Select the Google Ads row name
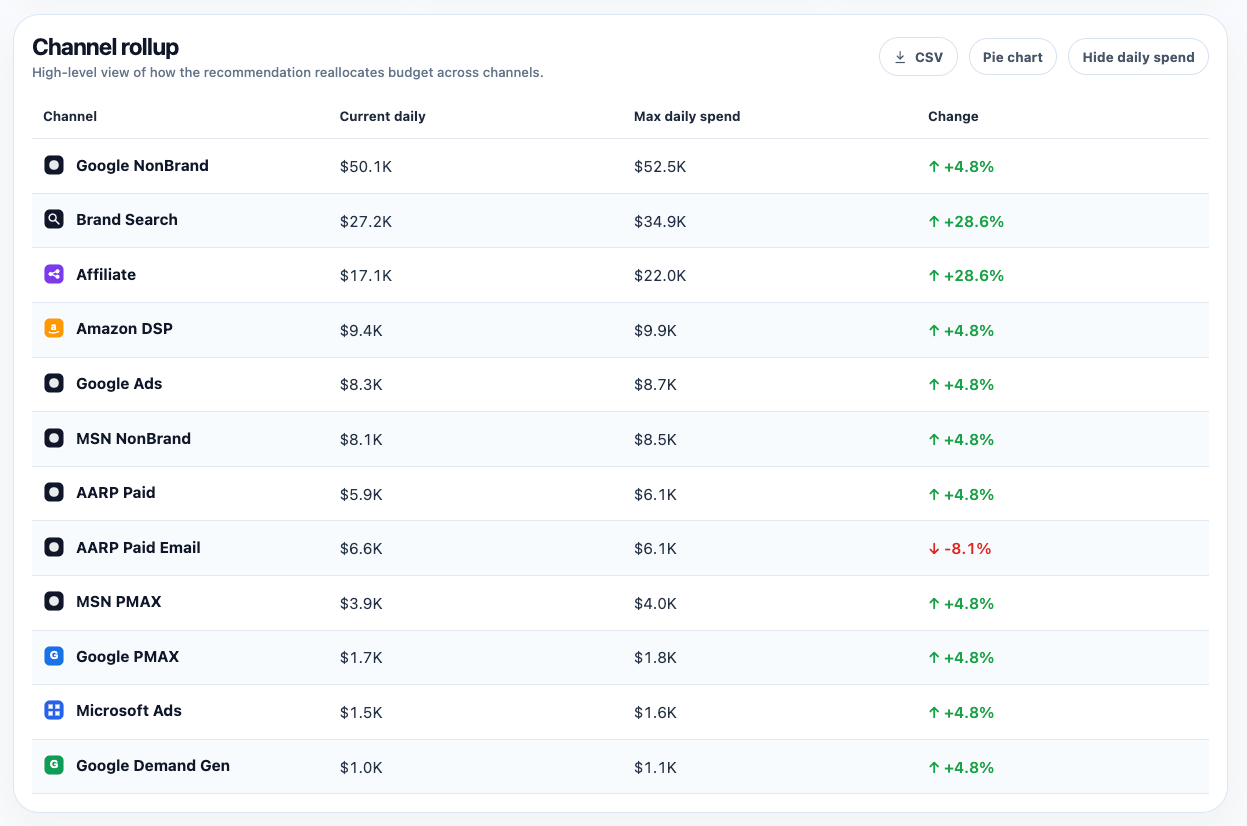The image size is (1247, 826). click(x=119, y=383)
